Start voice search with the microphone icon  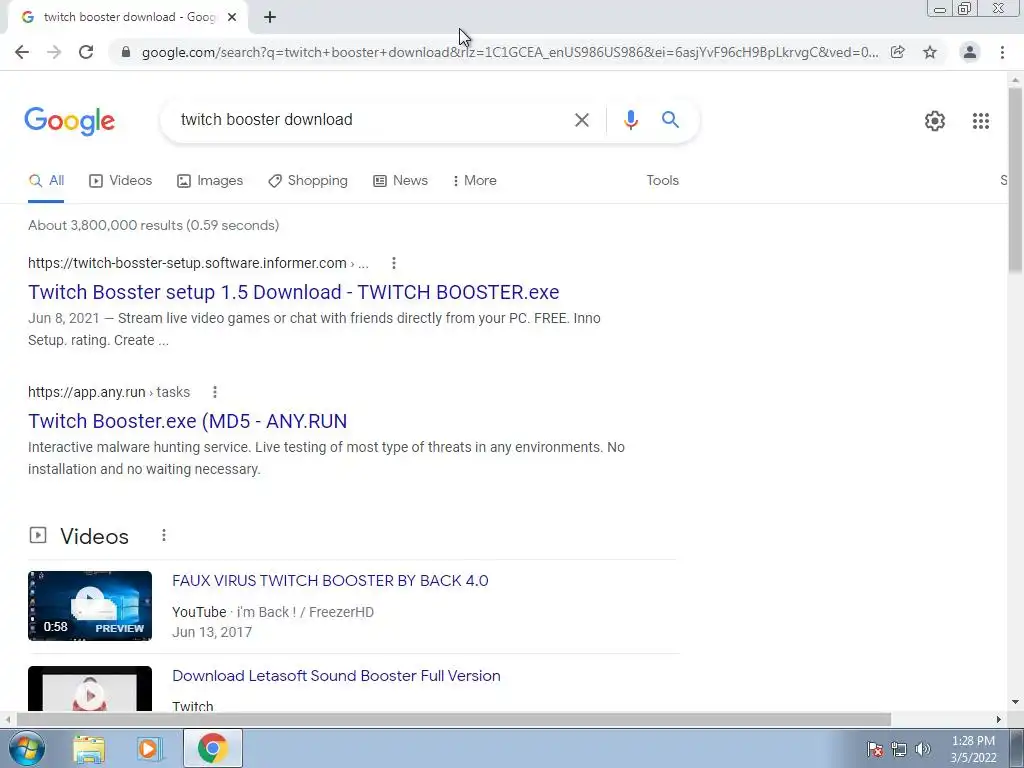(630, 120)
